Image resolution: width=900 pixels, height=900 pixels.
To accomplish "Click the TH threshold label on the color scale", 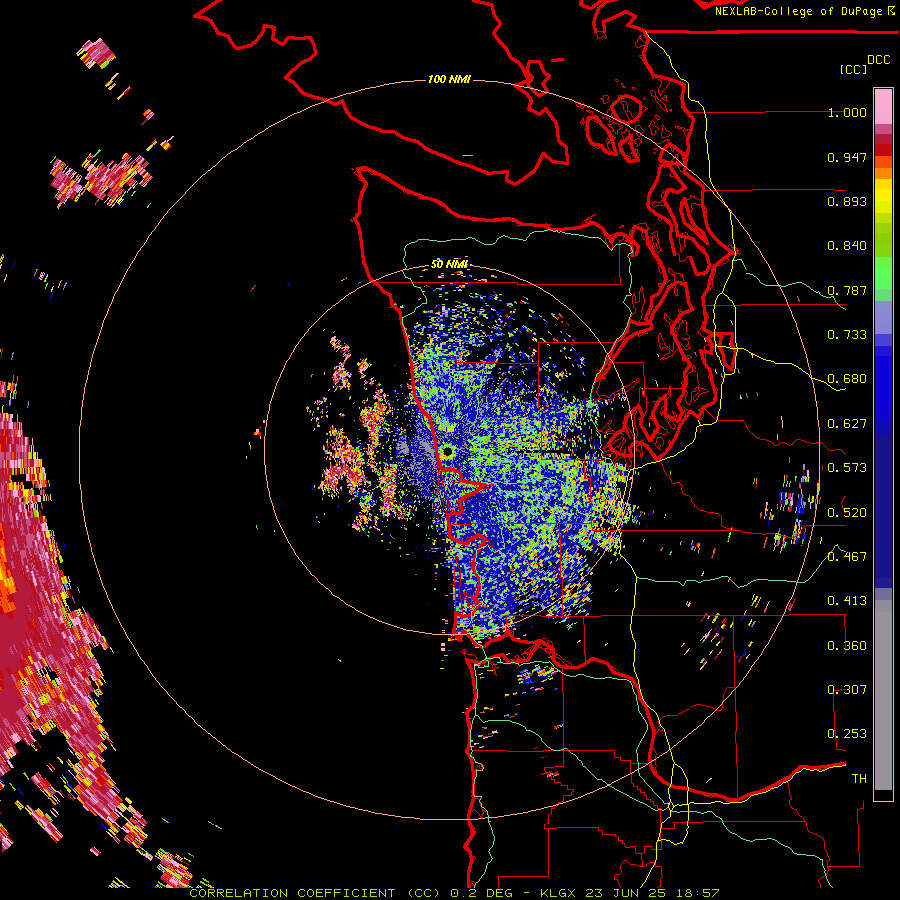I will pos(859,778).
